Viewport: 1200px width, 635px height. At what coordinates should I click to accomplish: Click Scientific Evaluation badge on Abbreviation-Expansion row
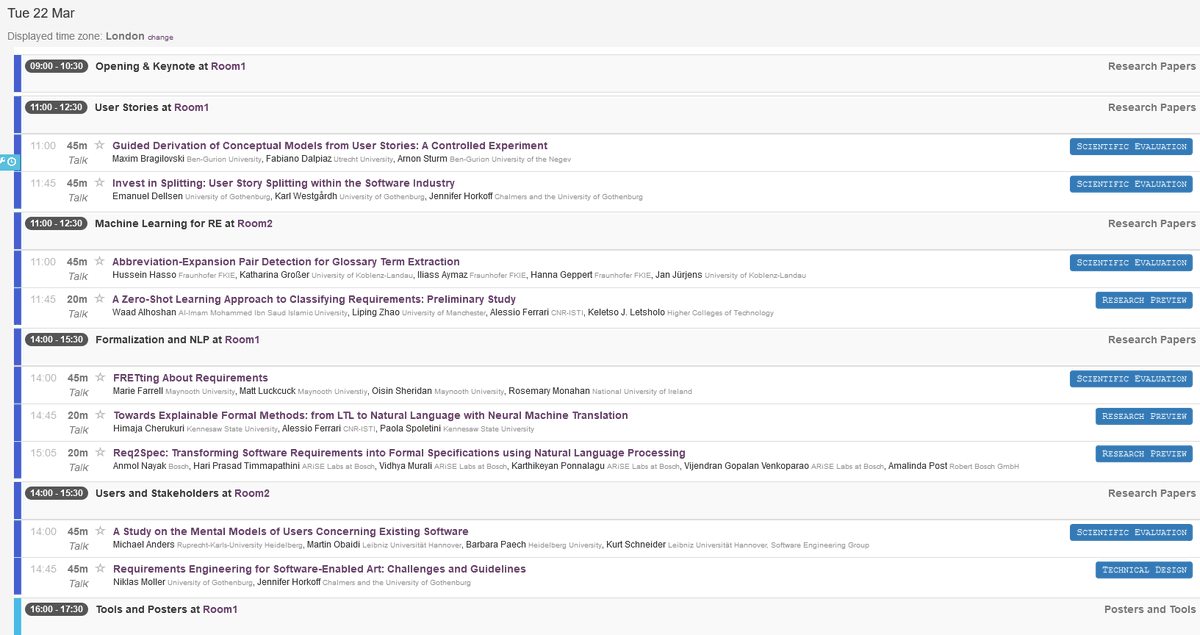click(1131, 263)
